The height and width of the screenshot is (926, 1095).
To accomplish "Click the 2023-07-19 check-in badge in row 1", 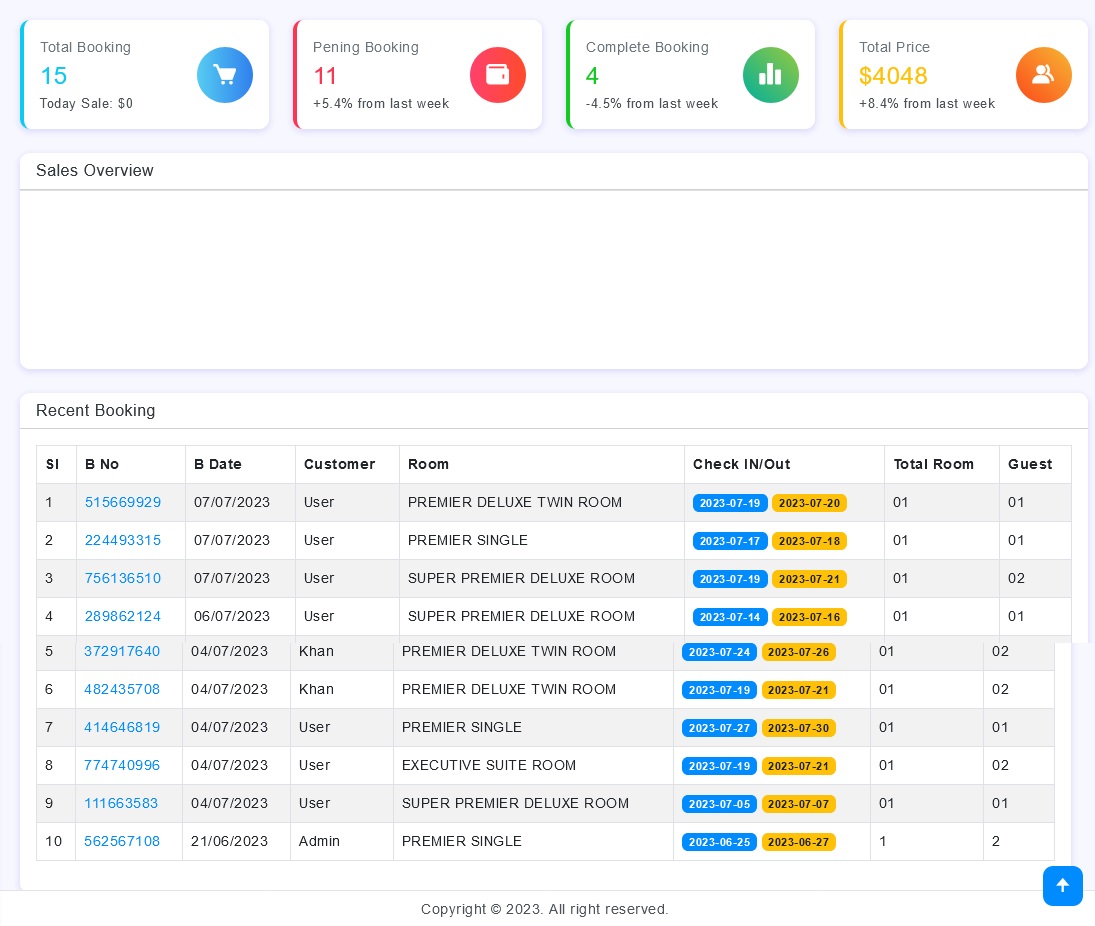I will 730,503.
